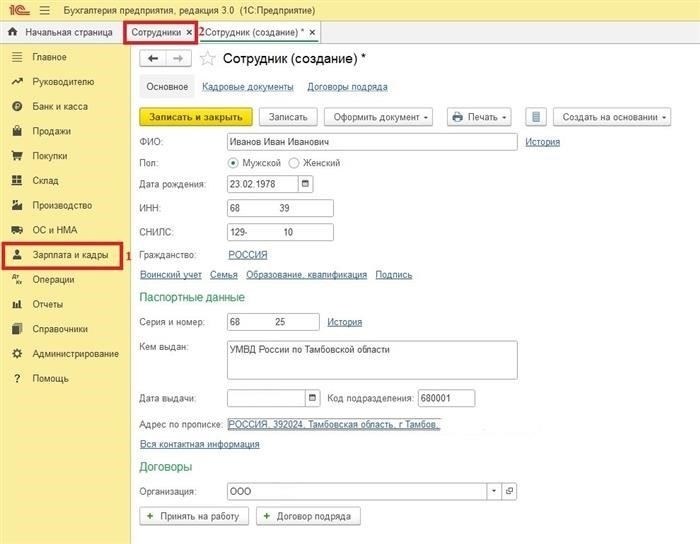The image size is (700, 544).
Task: Open Администрирование section
Action: tap(66, 353)
